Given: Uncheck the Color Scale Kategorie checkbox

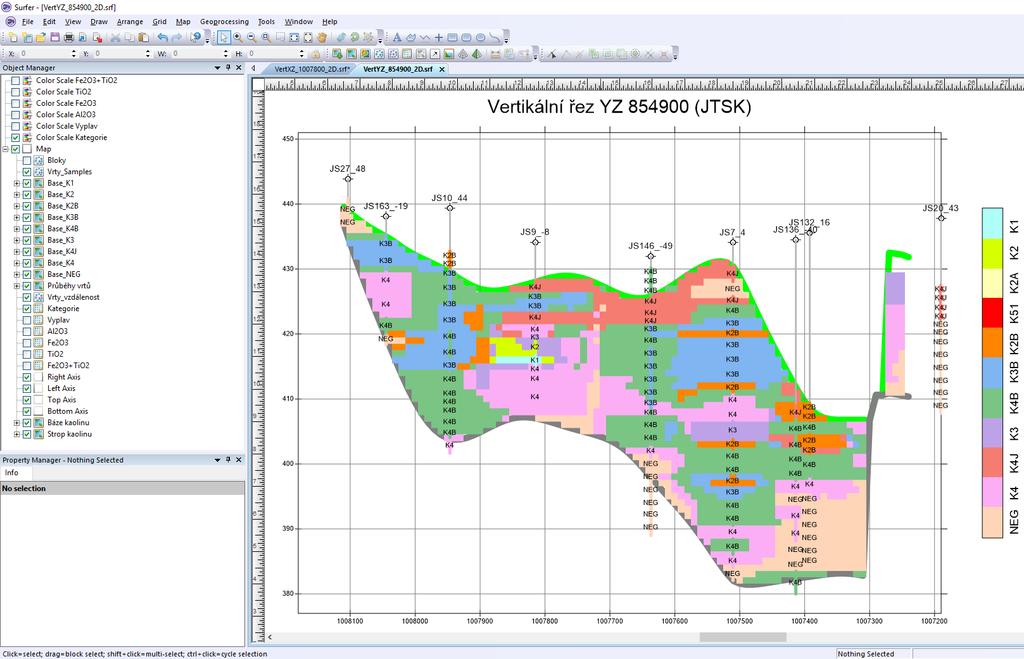Looking at the screenshot, I should click(16, 137).
